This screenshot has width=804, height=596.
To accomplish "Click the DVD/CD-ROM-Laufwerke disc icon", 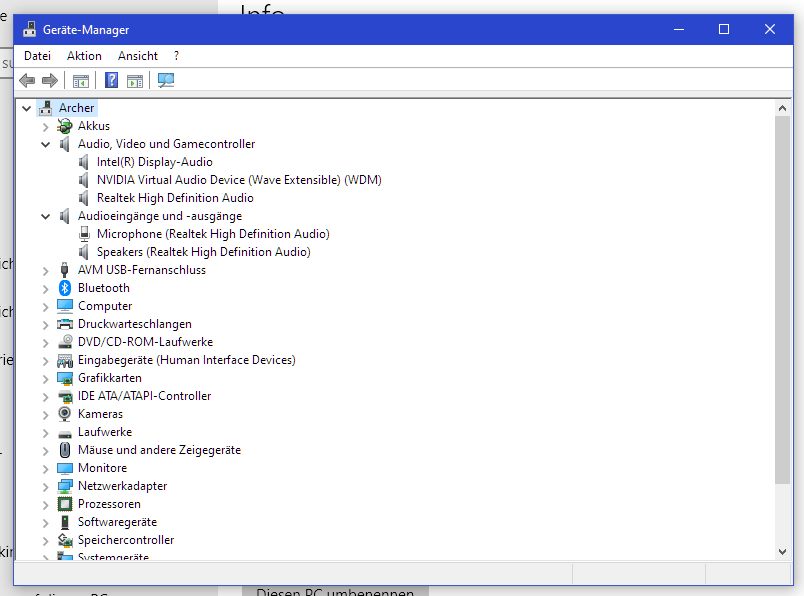I will 65,342.
